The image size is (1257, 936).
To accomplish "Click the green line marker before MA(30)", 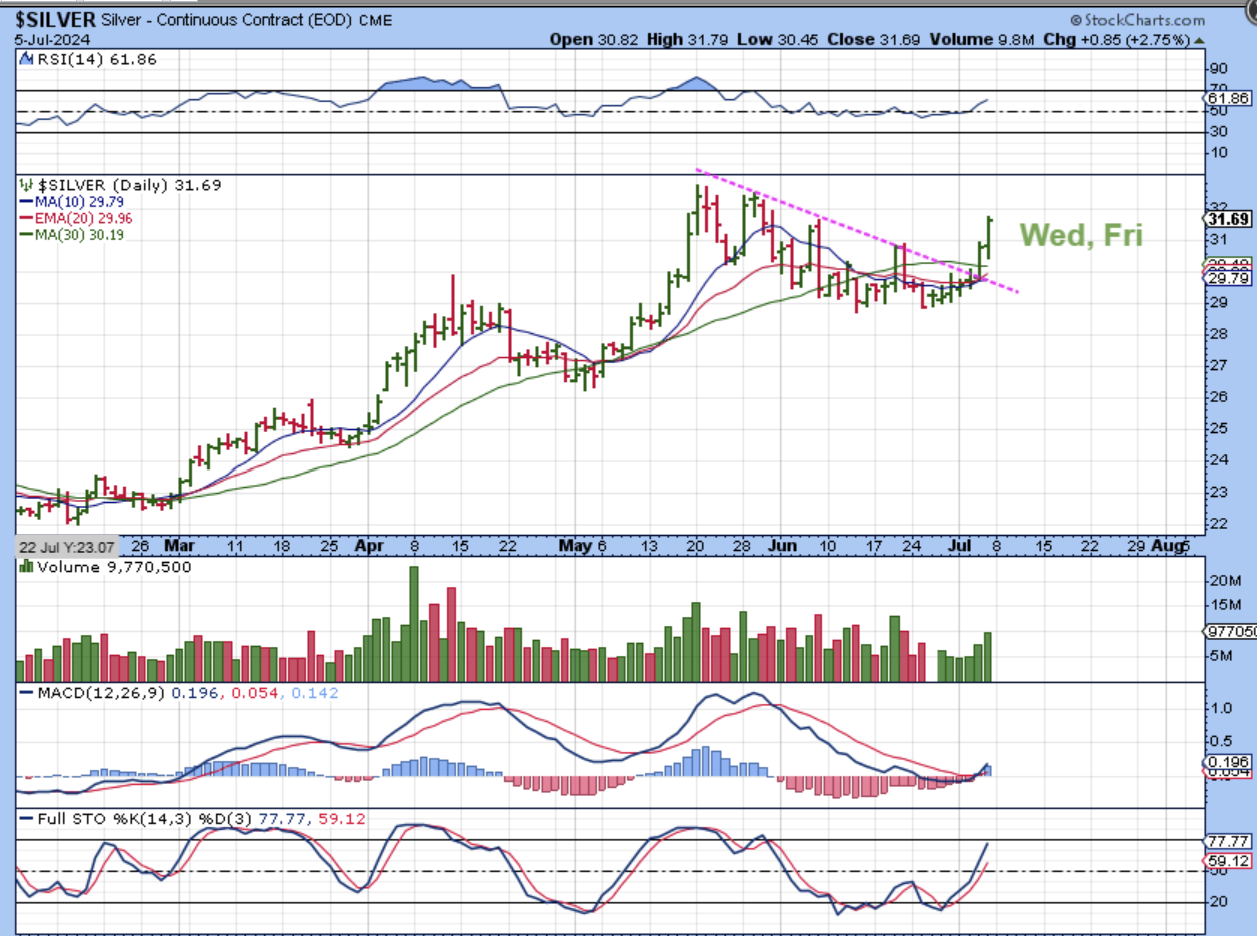I will [25, 234].
